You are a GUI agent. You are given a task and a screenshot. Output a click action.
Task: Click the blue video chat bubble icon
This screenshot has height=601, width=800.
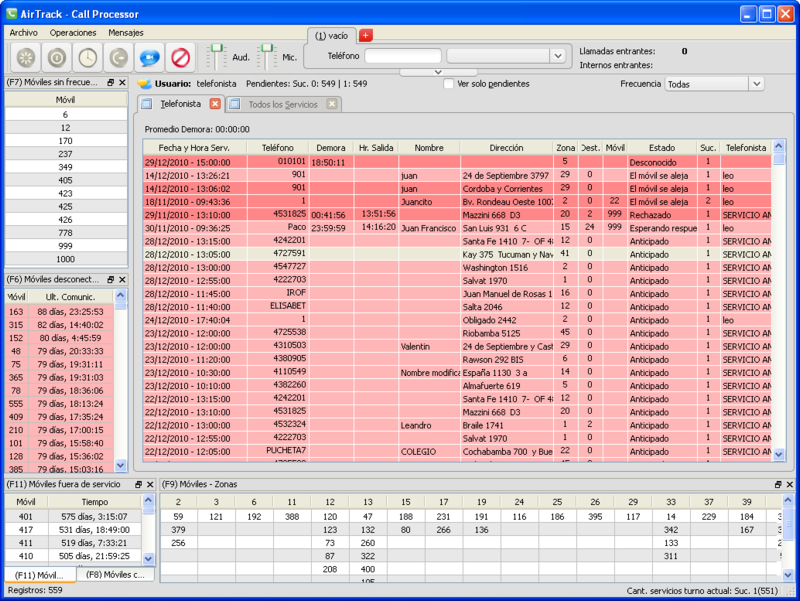149,57
